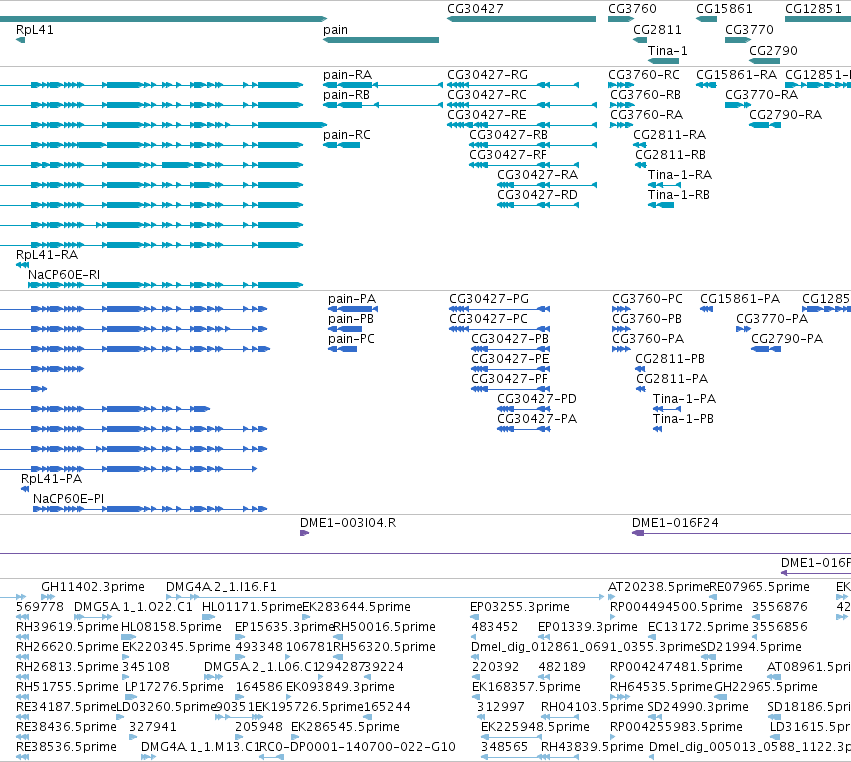Select the CG2811 gene glyph
The height and width of the screenshot is (762, 851).
(x=640, y=40)
